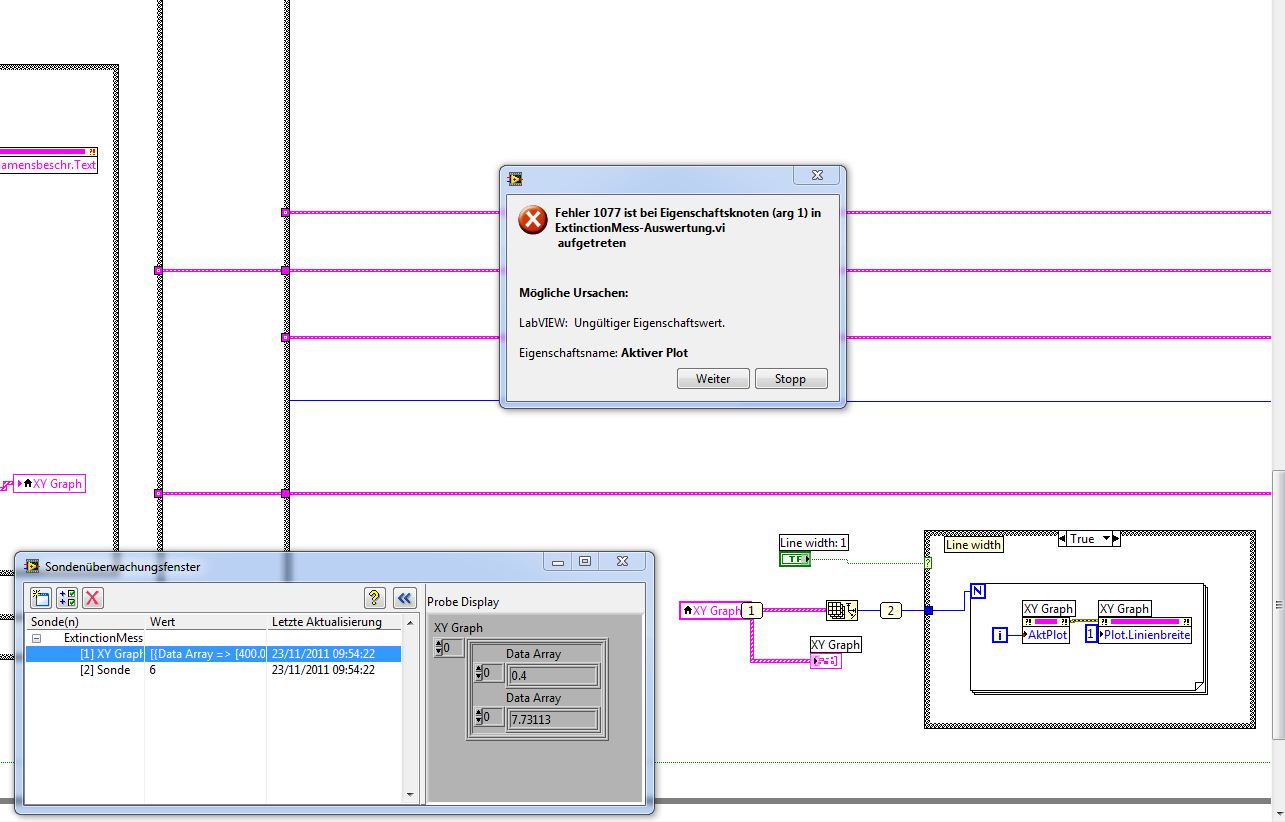Click the blue case structure input tunnel
The image size is (1285, 822).
coord(929,610)
